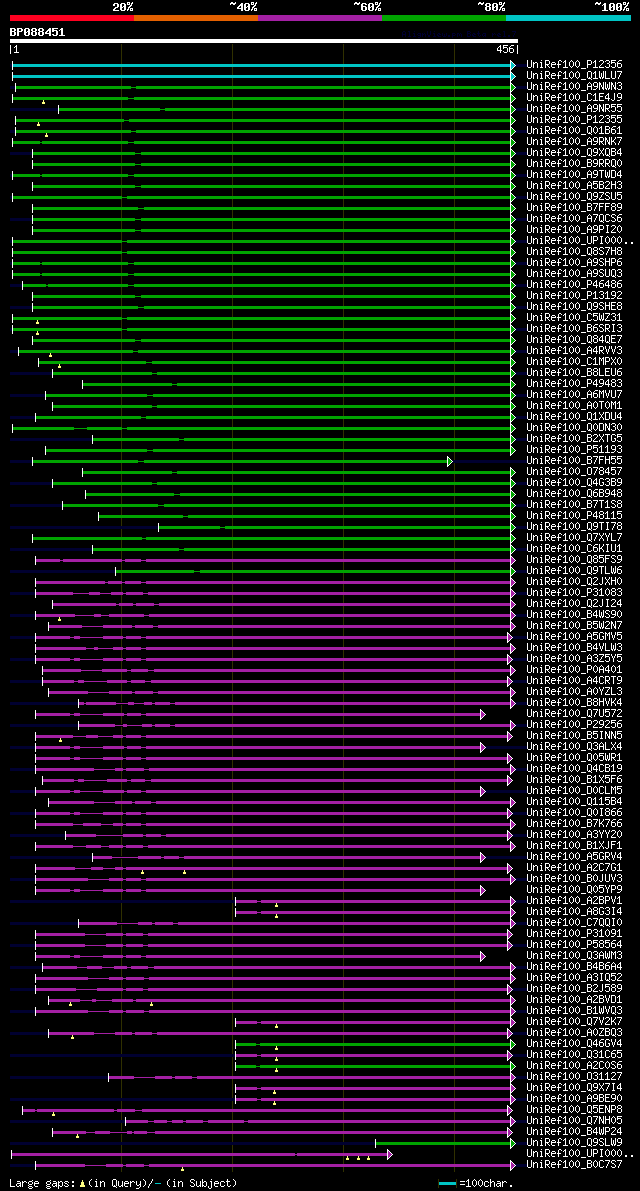Select the UniRef100_P12355 label
The height and width of the screenshot is (1191, 640).
point(574,120)
